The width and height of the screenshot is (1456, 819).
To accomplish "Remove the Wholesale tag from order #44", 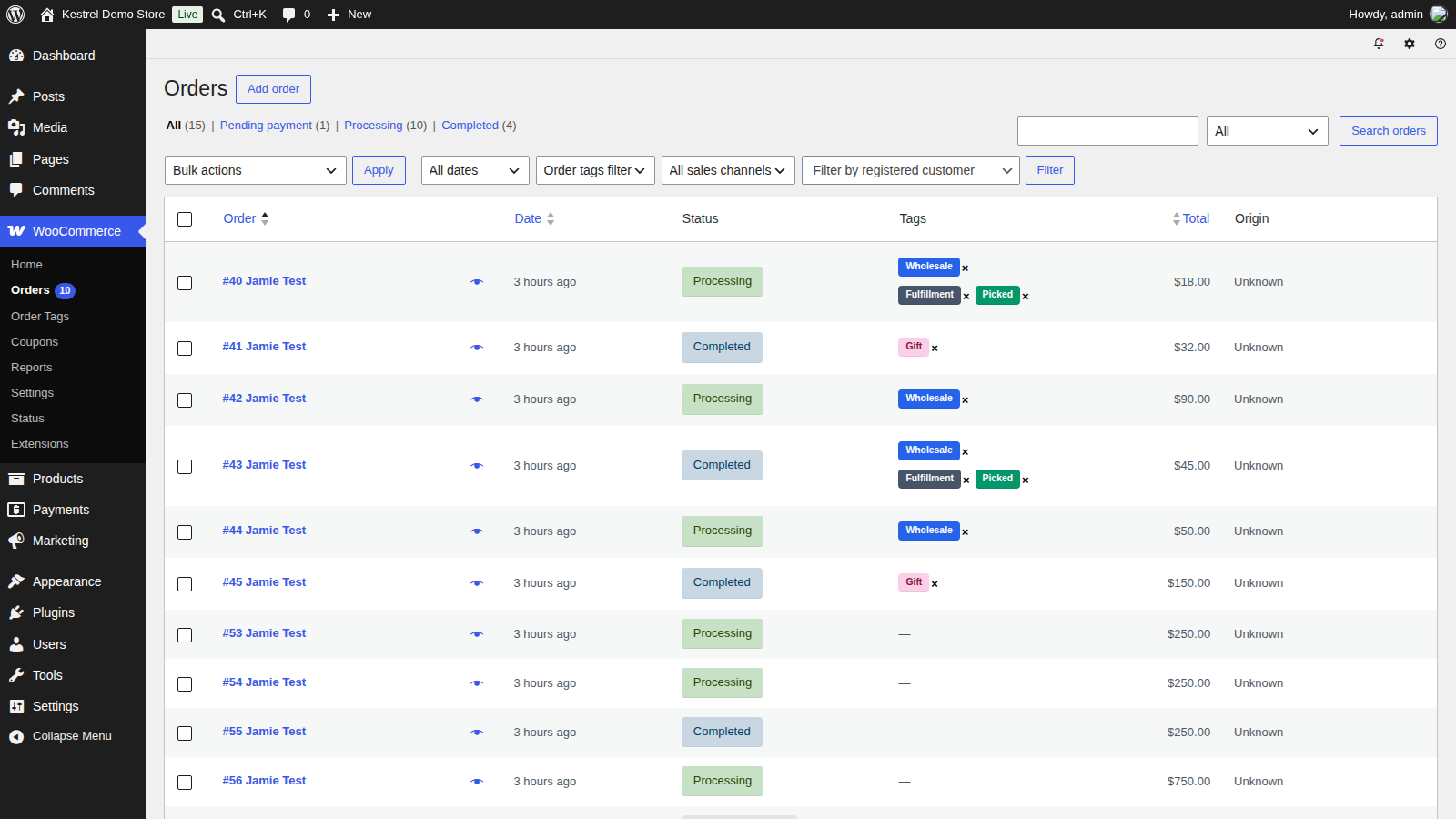I will [966, 532].
